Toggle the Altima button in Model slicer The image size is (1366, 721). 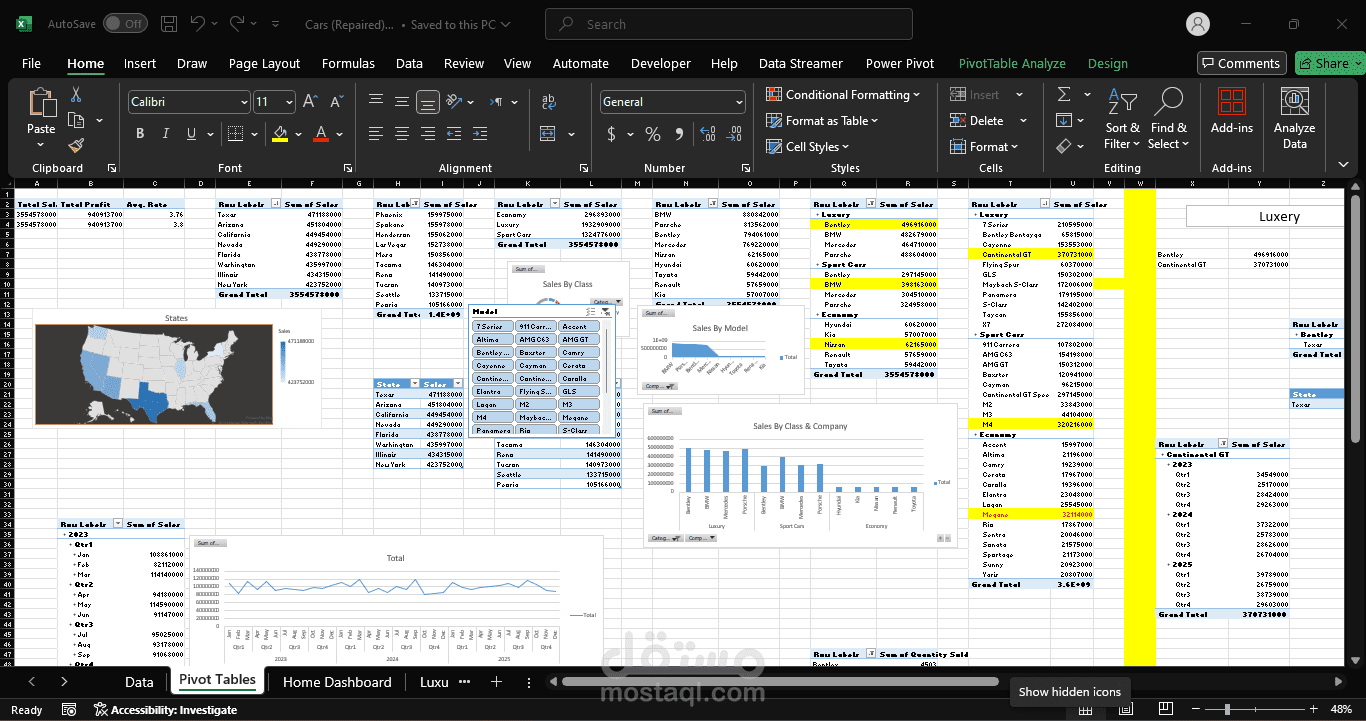[x=493, y=340]
